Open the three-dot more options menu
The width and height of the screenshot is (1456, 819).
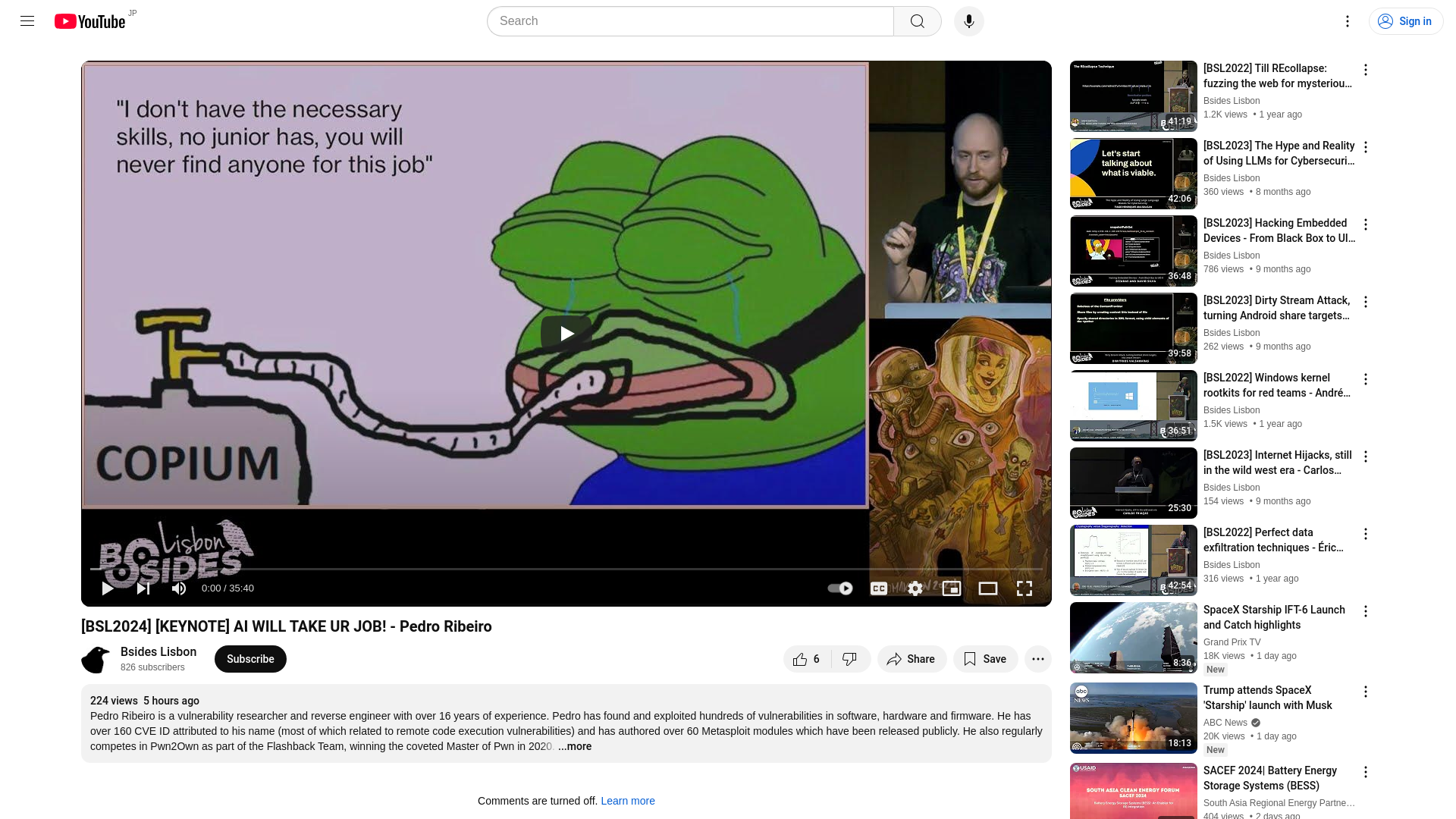tap(1037, 659)
